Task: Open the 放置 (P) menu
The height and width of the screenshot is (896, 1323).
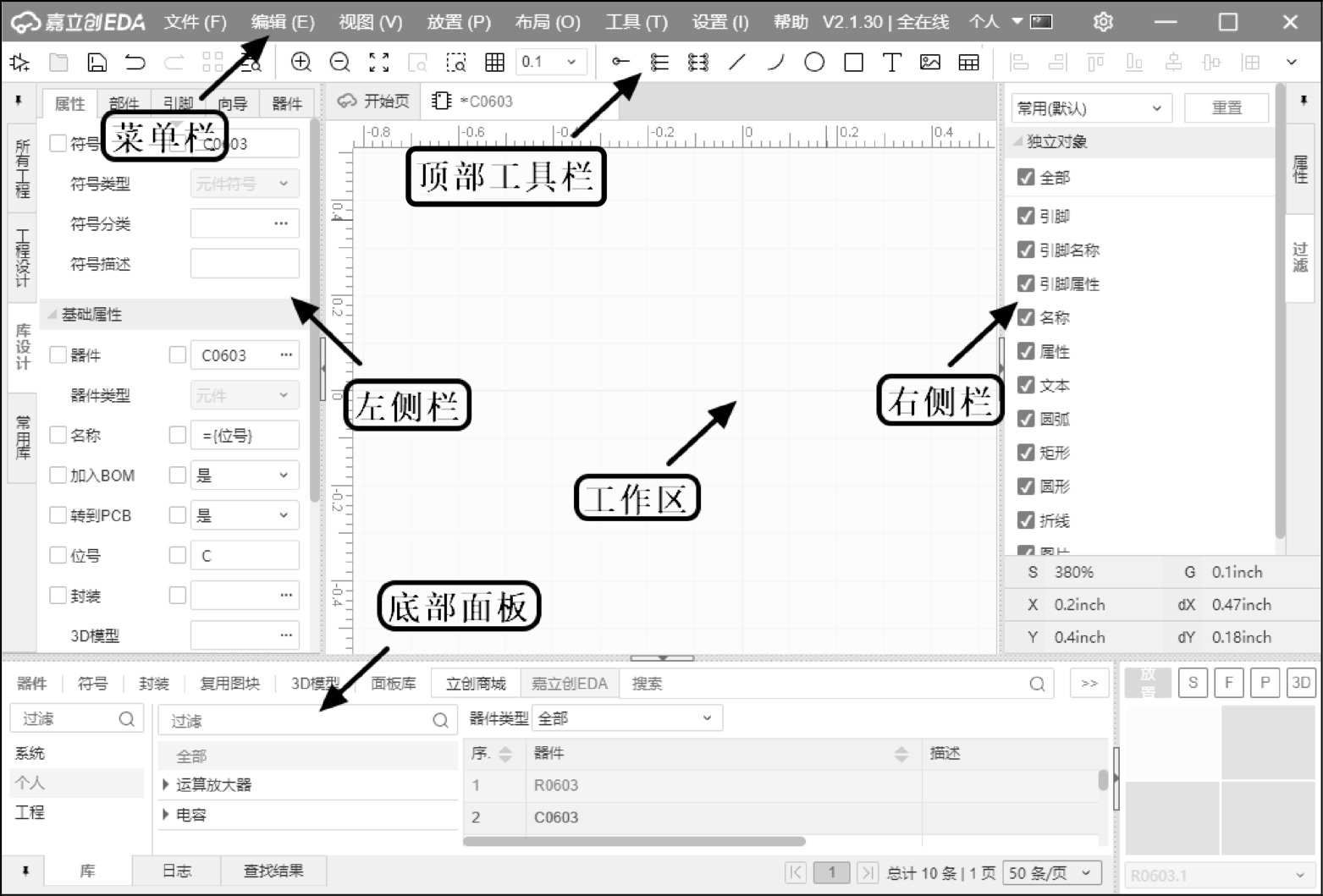Action: tap(458, 22)
